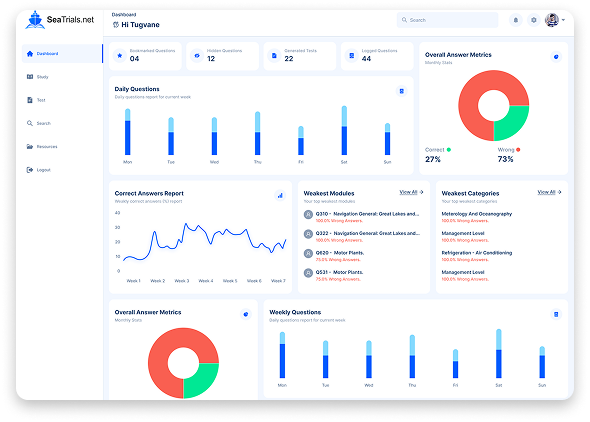Click the folder icon beside Resources
Image resolution: width=590 pixels, height=422 pixels.
30,146
